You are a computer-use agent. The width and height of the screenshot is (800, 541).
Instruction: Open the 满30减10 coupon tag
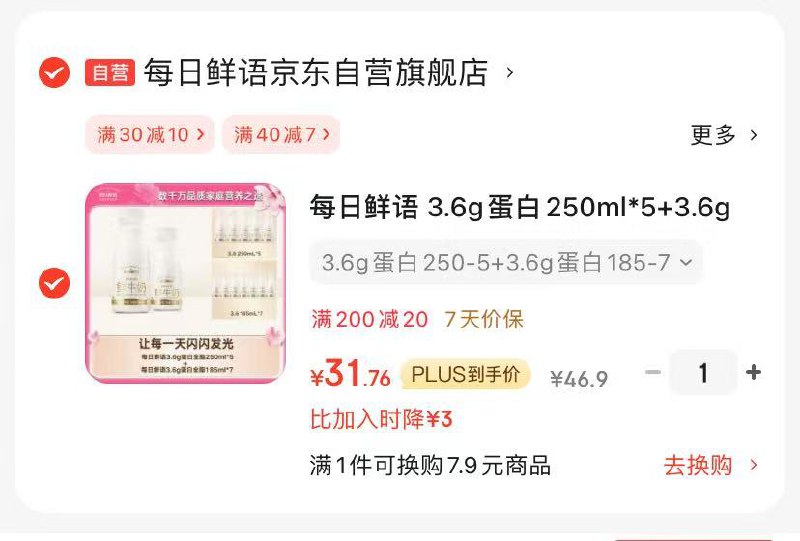point(149,135)
